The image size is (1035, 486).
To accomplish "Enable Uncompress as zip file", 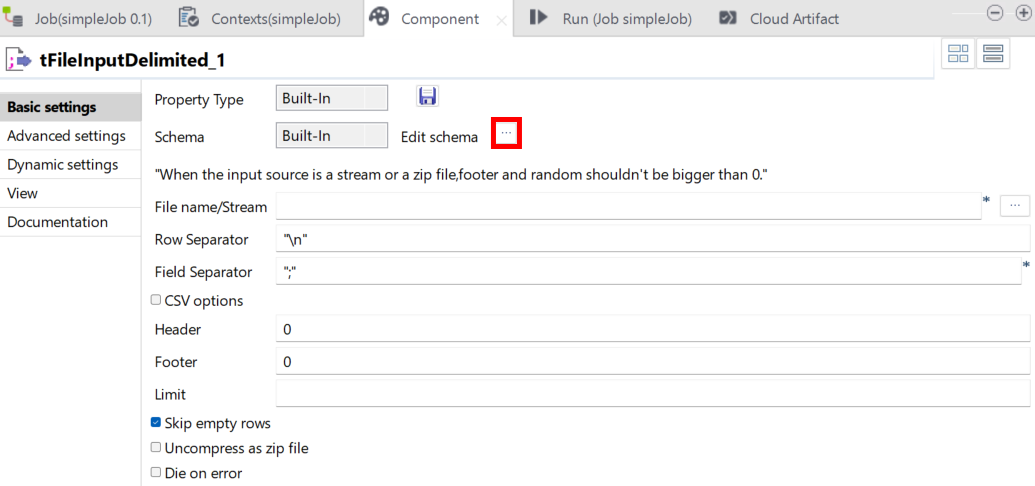I will [x=156, y=448].
